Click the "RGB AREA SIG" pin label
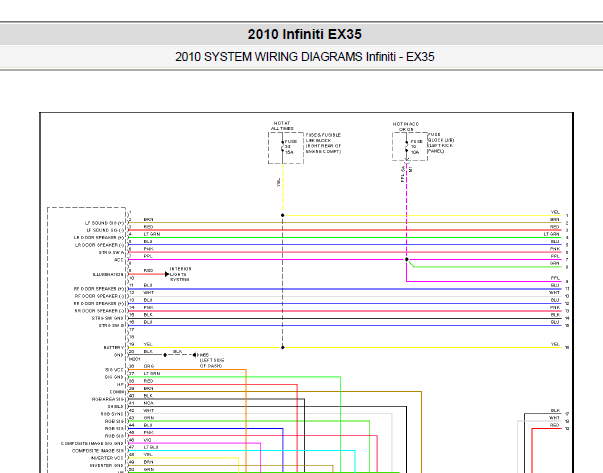The height and width of the screenshot is (473, 603). 108,399
